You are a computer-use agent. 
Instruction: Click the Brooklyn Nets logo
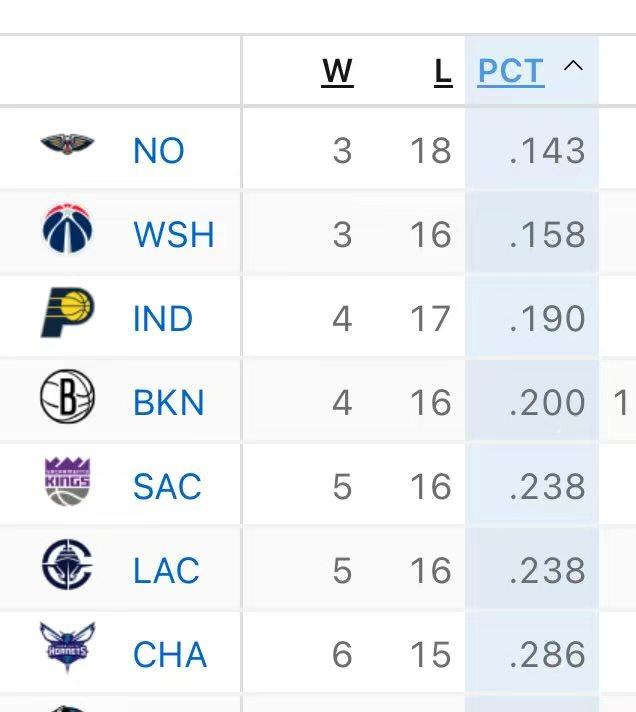[x=67, y=398]
